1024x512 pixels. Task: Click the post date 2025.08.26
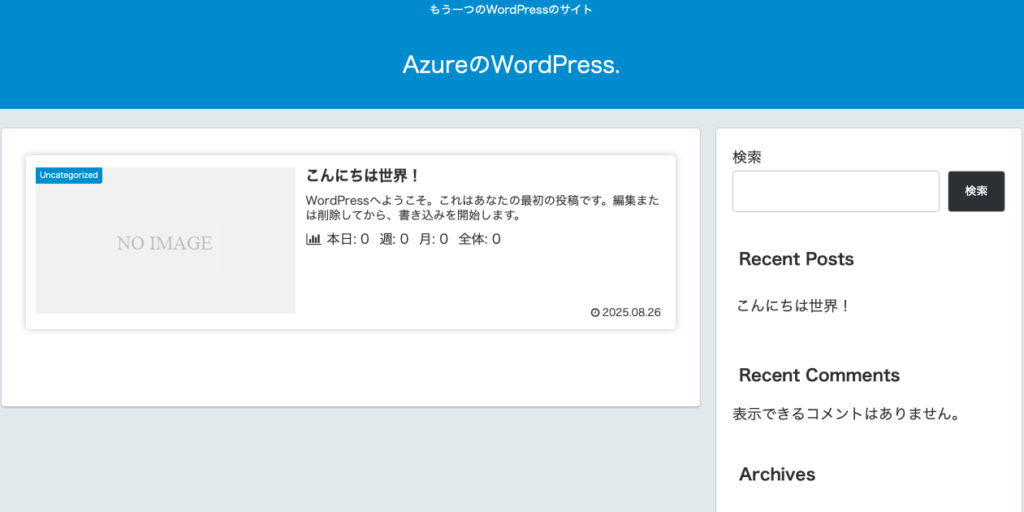pos(631,312)
